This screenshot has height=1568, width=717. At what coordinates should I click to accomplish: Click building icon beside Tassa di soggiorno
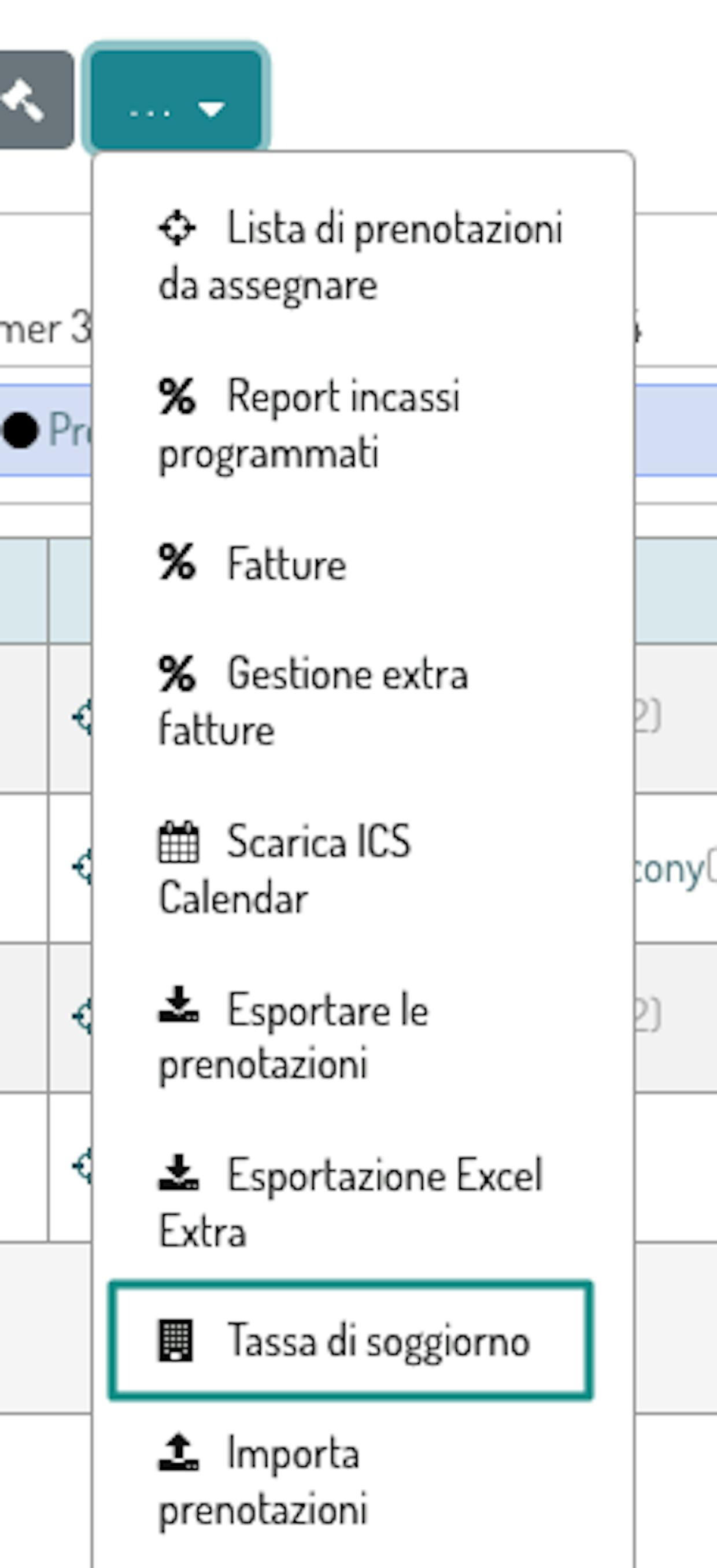point(176,1340)
